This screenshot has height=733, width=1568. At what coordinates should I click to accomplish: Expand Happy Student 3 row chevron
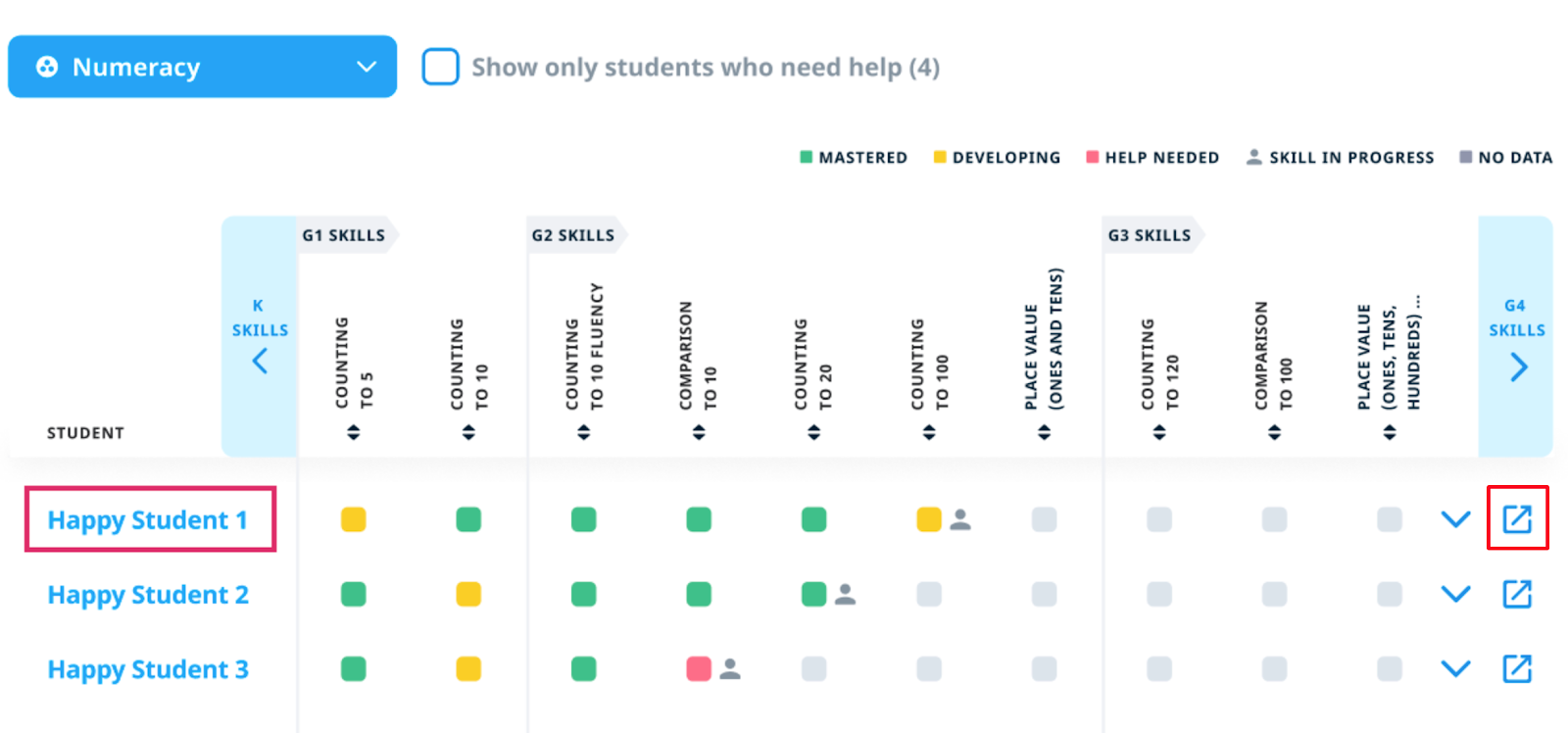1455,669
